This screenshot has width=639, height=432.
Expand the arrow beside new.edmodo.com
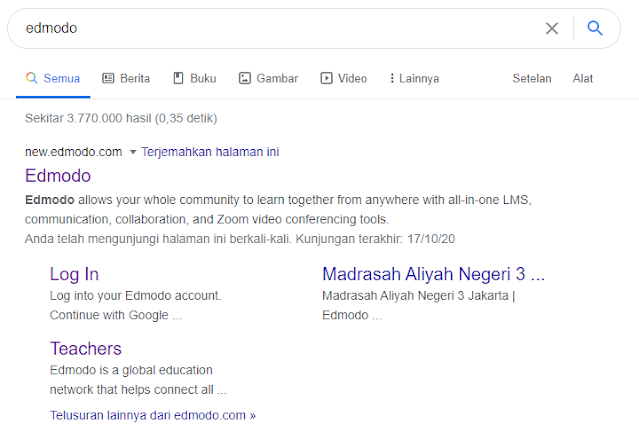point(132,152)
